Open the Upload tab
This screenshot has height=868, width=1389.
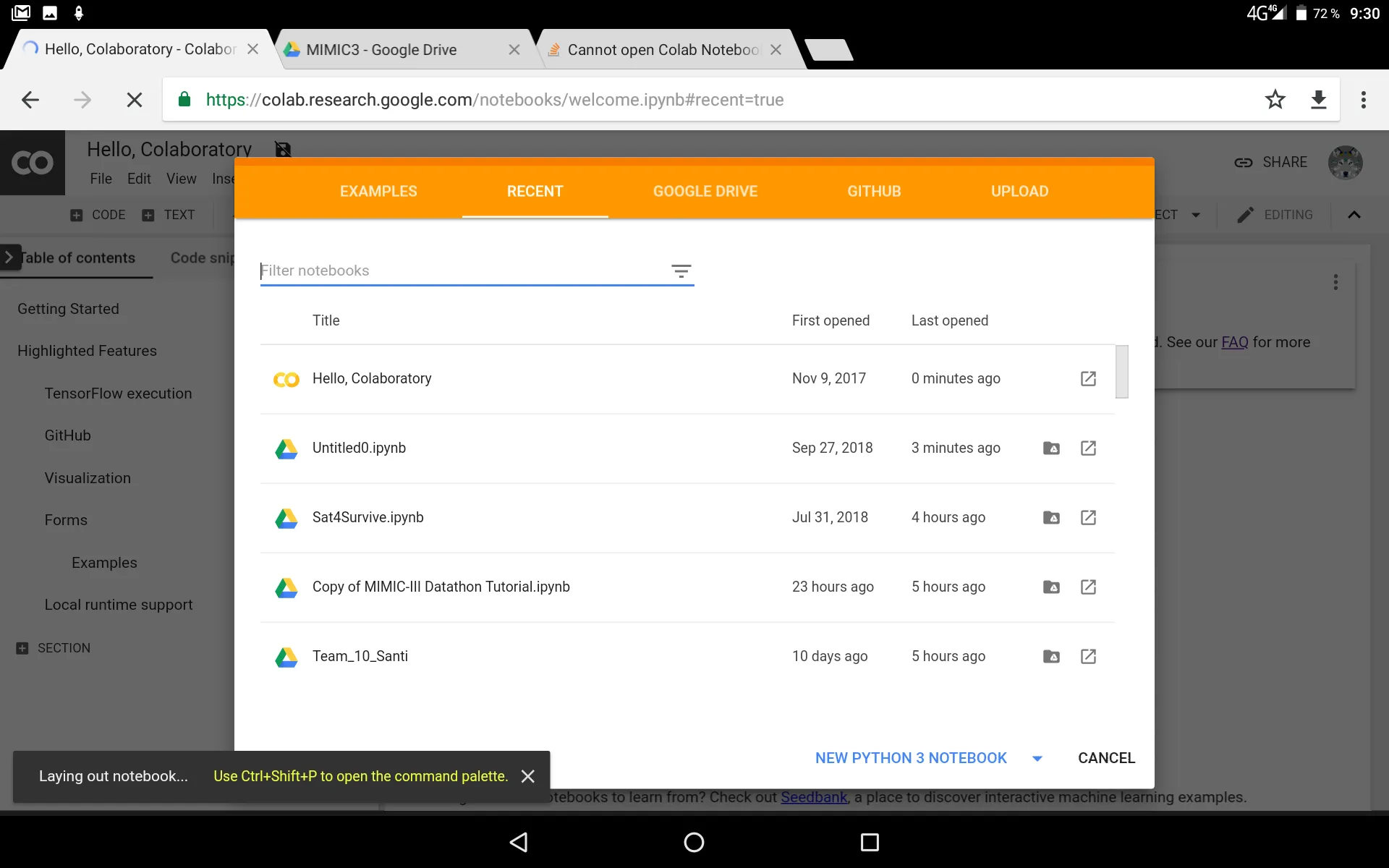tap(1019, 191)
